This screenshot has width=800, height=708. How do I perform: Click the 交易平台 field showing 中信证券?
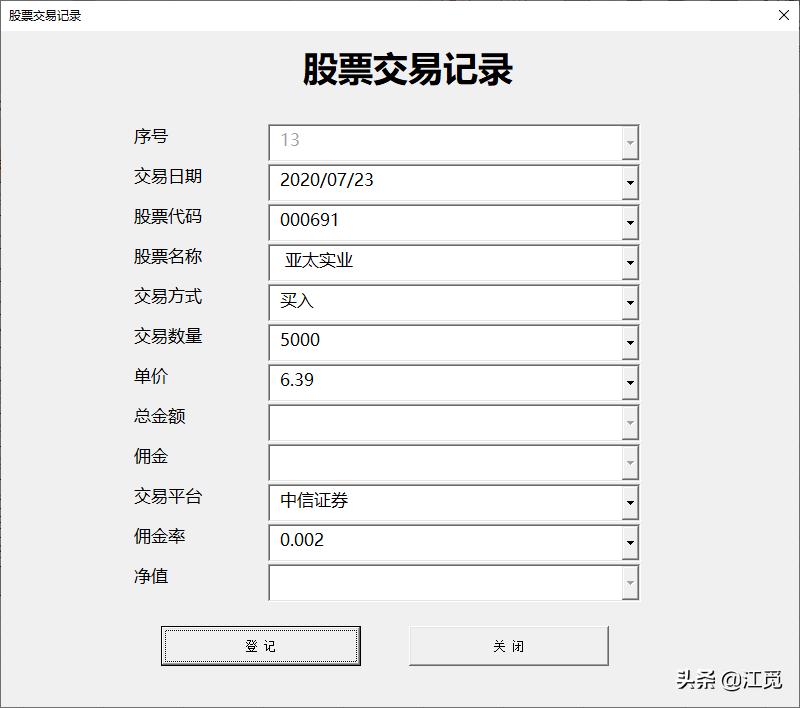430,502
